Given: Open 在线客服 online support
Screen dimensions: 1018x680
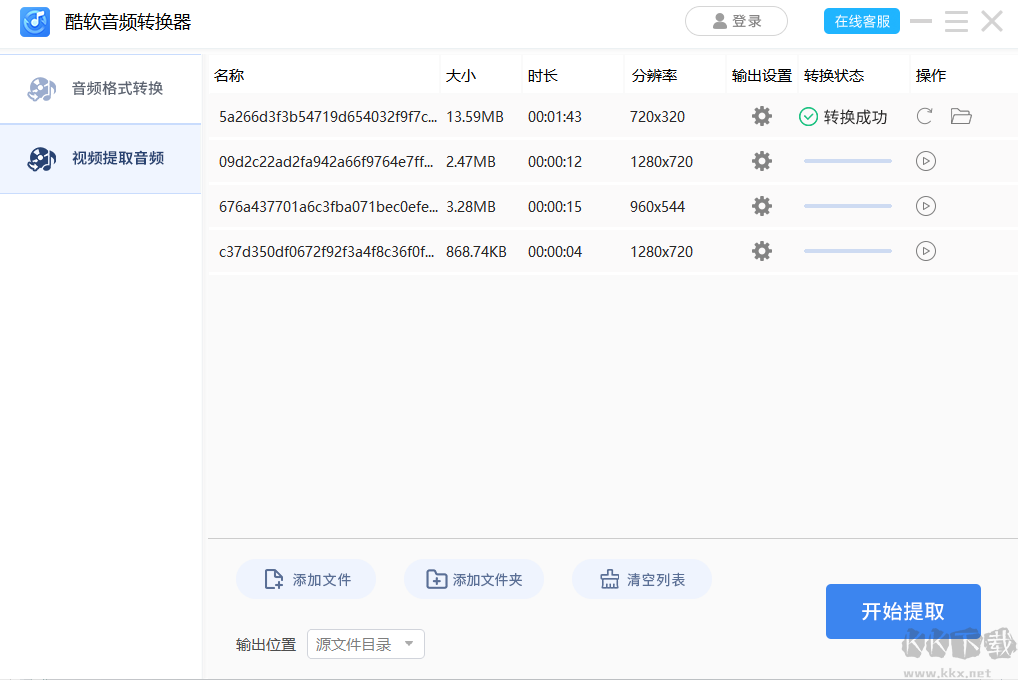Looking at the screenshot, I should [861, 20].
